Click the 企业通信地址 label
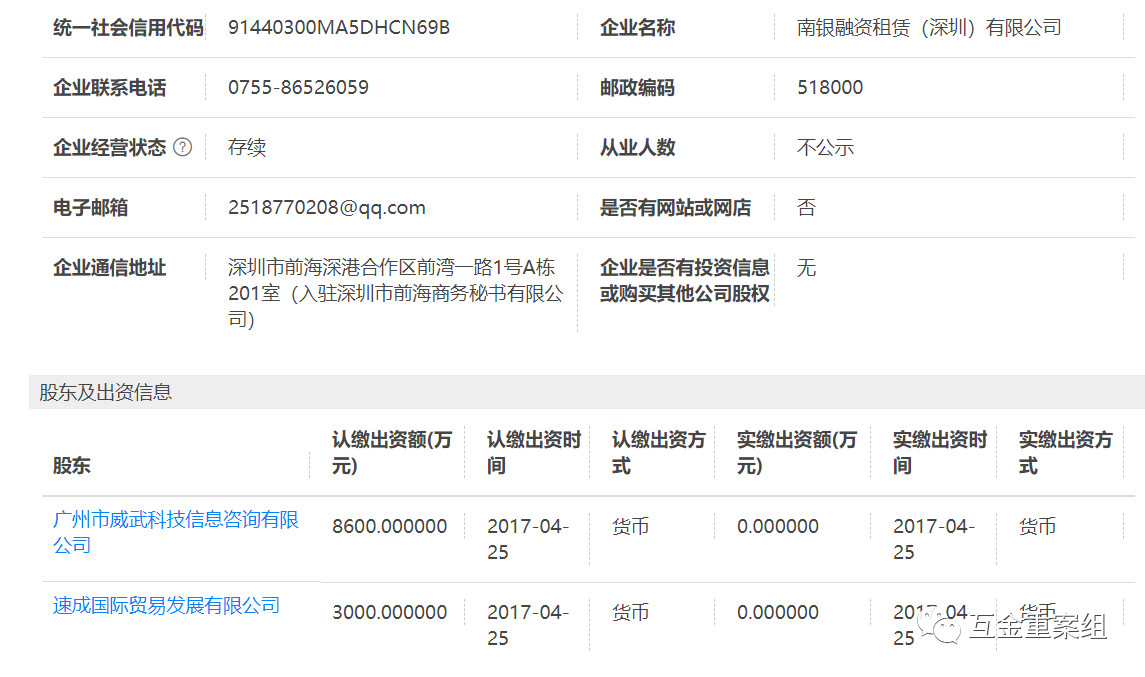 coord(110,267)
